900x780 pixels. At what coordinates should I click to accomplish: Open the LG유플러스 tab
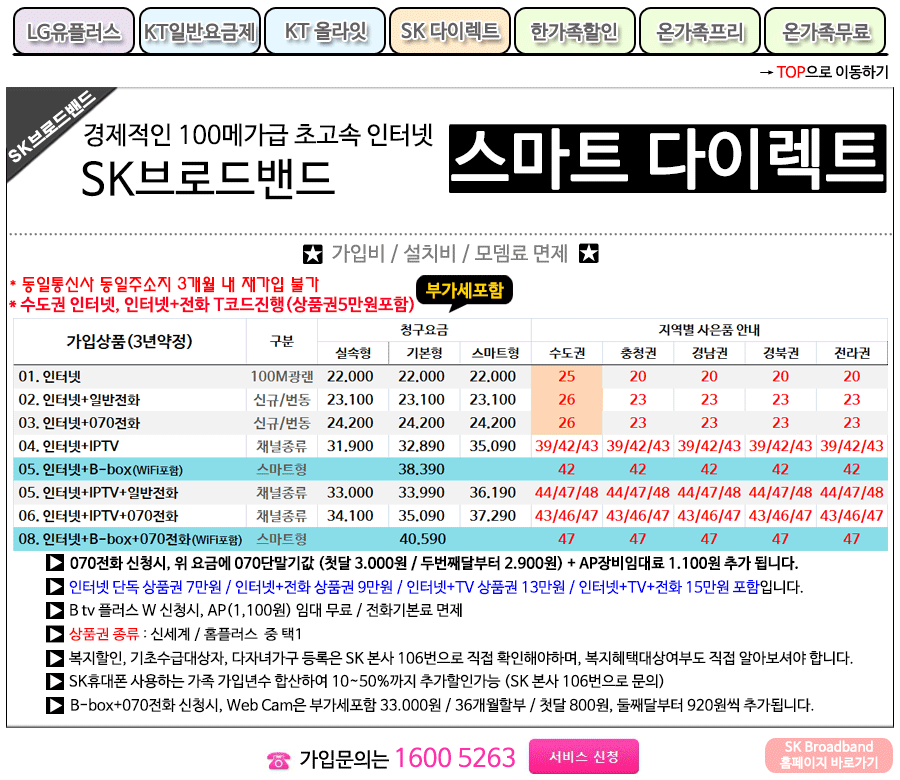tap(73, 32)
